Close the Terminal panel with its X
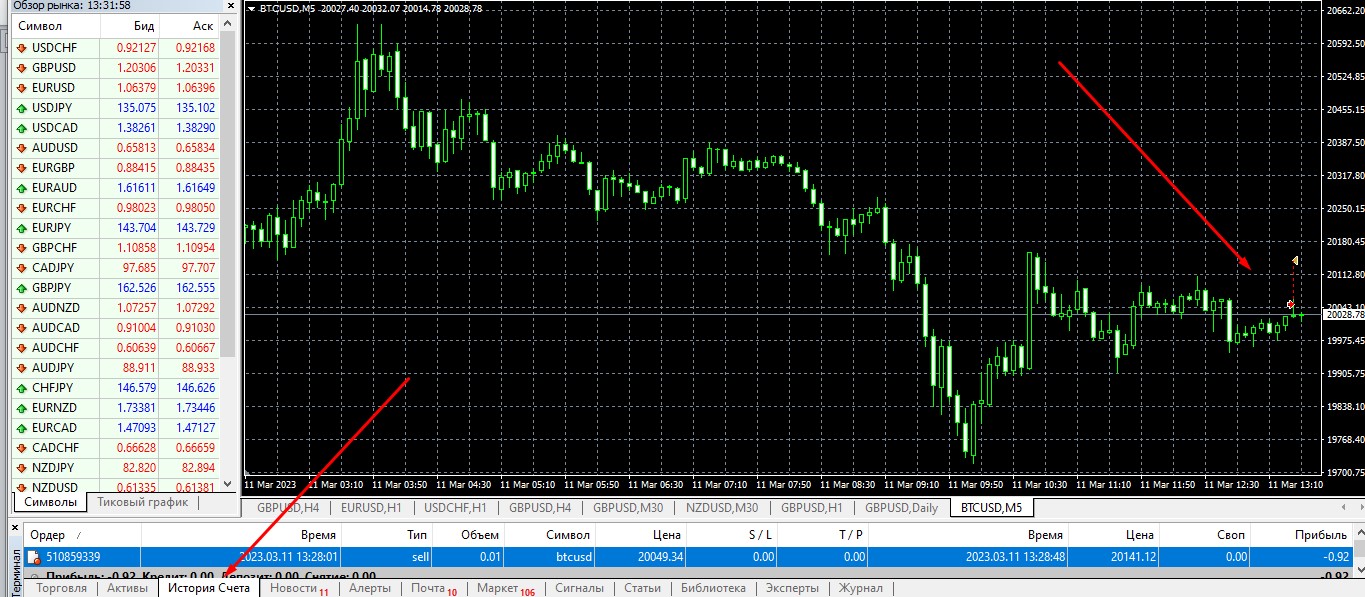The height and width of the screenshot is (597, 1365). (14, 527)
